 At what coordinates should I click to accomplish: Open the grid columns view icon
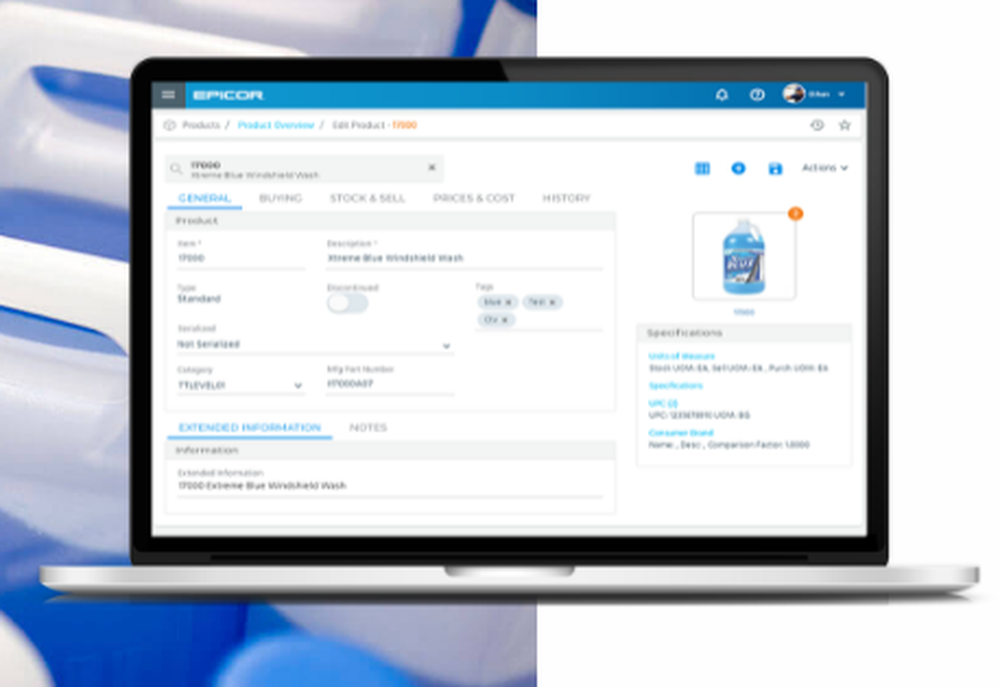click(702, 168)
